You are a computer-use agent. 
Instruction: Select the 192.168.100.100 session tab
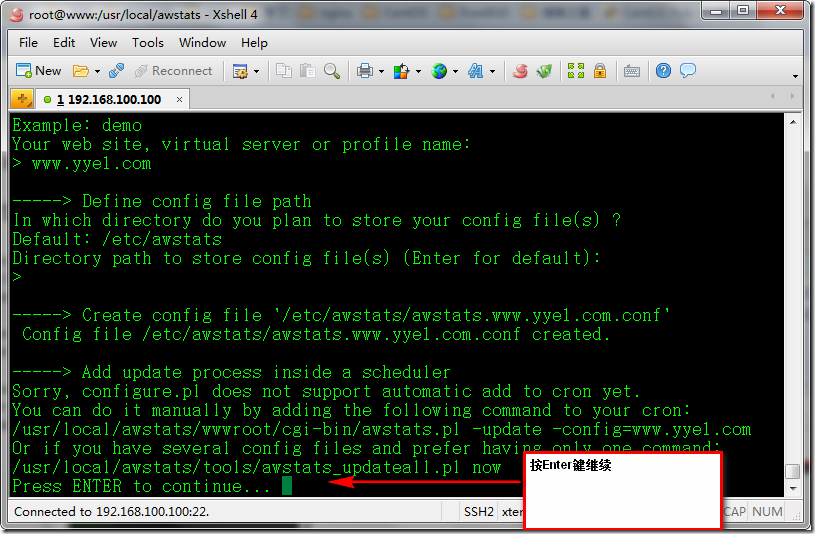(109, 99)
